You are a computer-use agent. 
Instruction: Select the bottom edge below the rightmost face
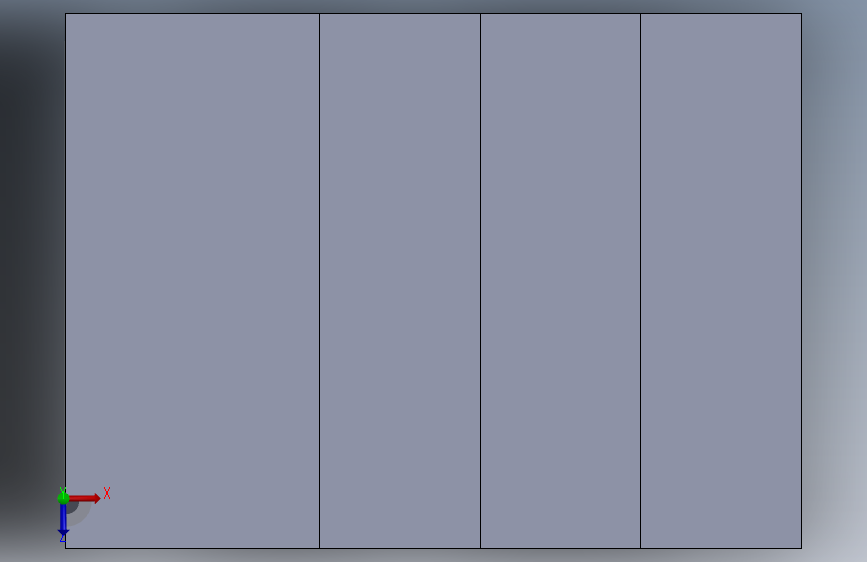(721, 548)
